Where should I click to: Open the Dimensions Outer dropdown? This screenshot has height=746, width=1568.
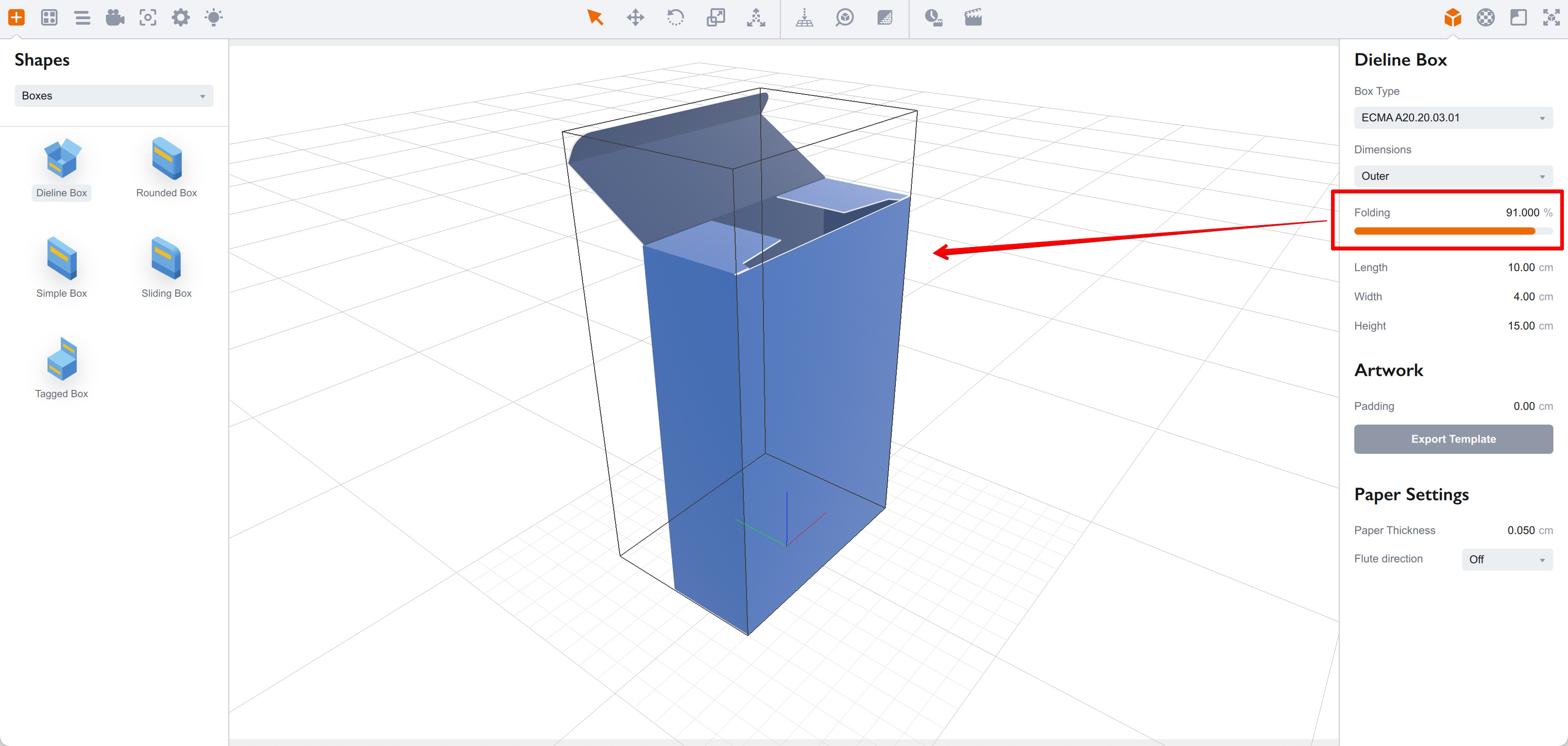(x=1452, y=176)
